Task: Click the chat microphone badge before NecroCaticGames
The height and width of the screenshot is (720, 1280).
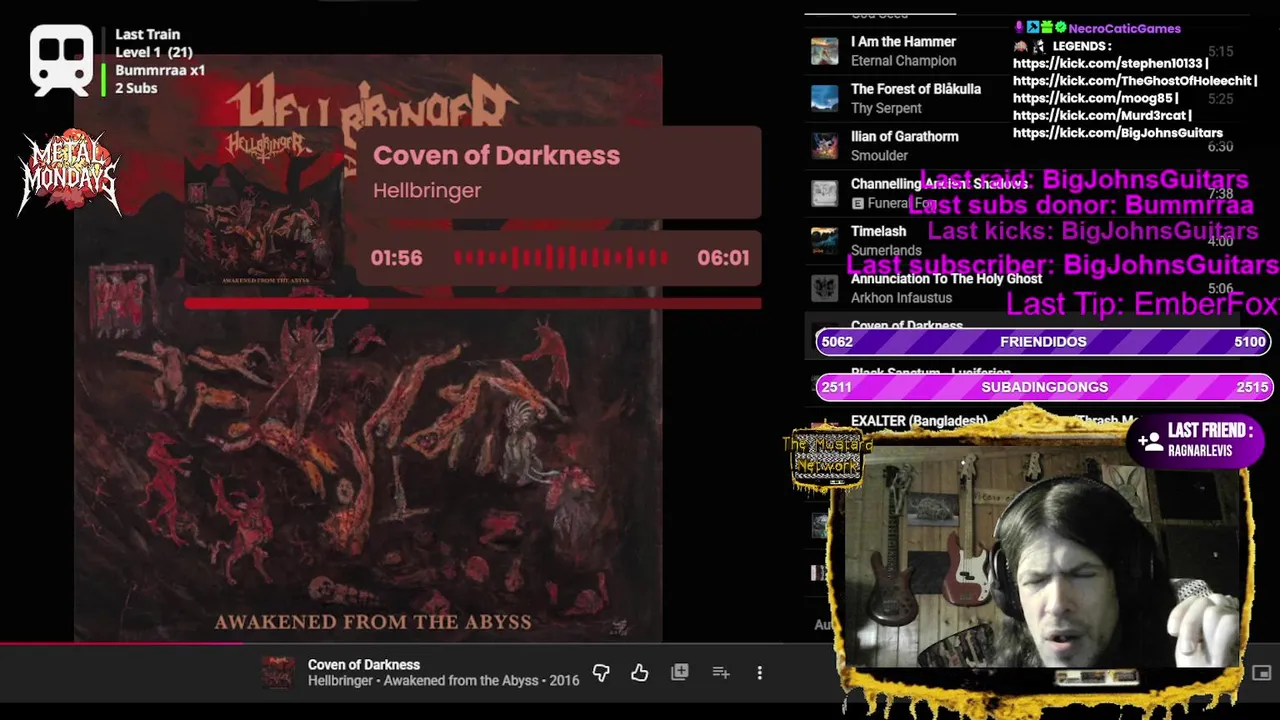Action: coord(1020,28)
